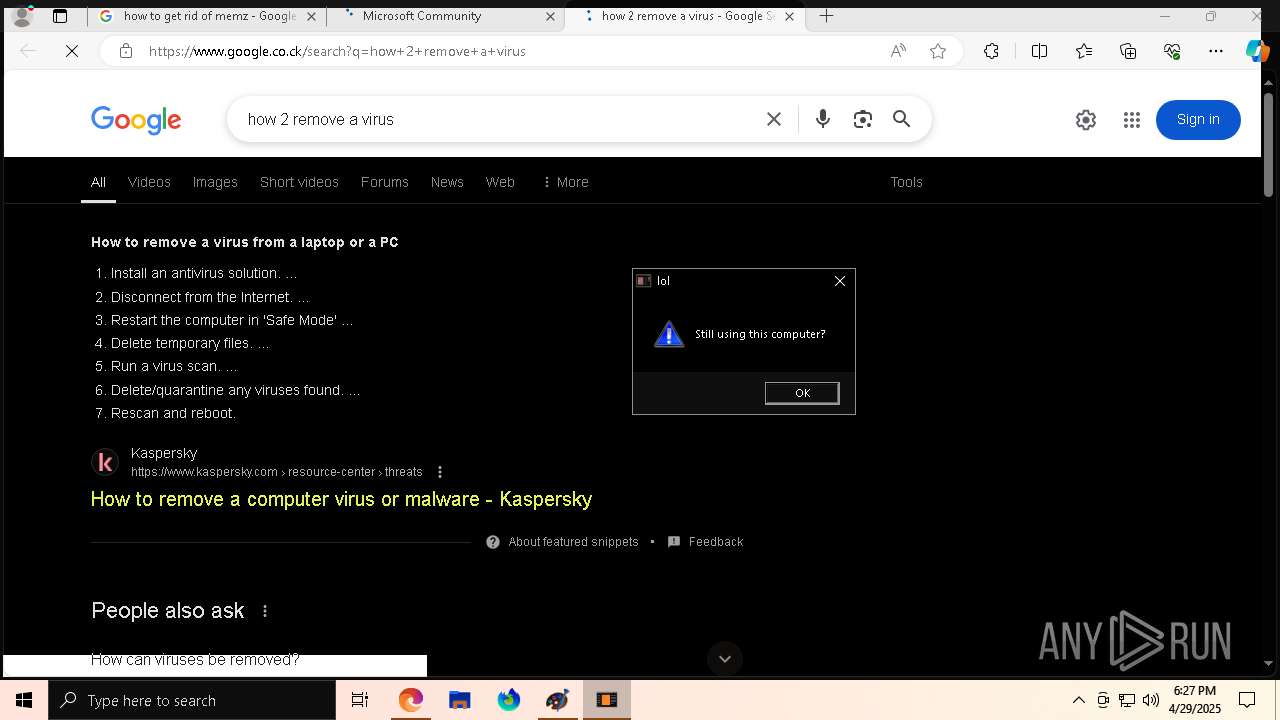Expand the More search filters menu

tap(565, 182)
